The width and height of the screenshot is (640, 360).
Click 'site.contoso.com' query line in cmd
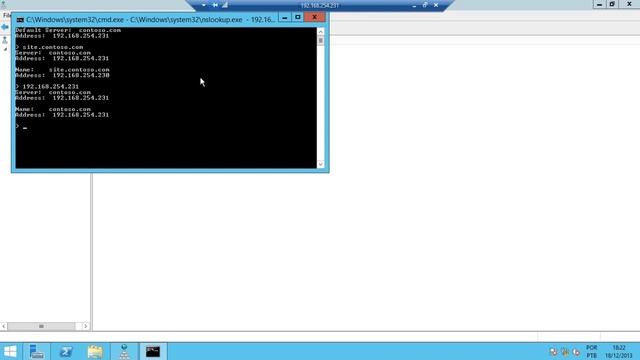(x=49, y=47)
